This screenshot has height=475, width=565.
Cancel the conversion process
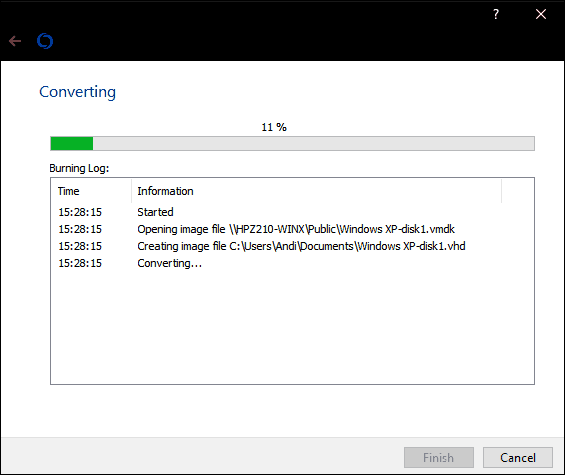[518, 458]
